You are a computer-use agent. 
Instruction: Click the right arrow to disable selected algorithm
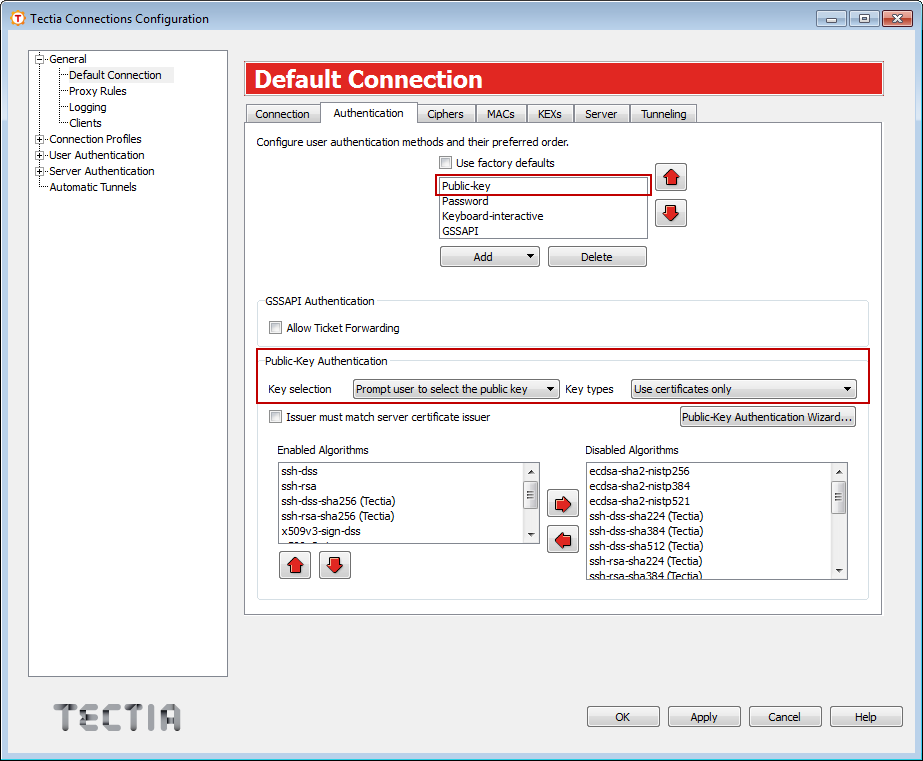[x=563, y=503]
